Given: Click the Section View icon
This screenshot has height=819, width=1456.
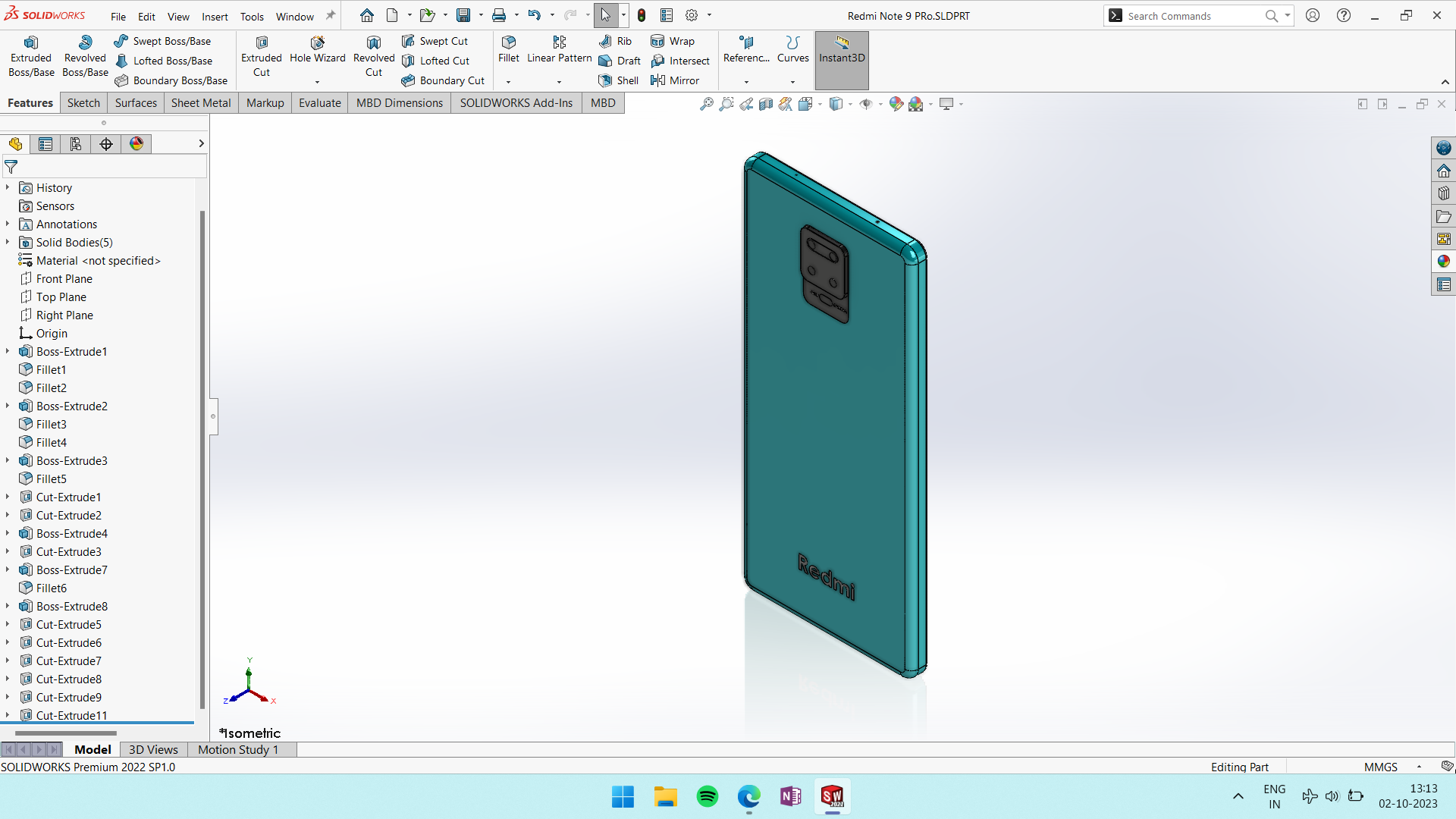Looking at the screenshot, I should (766, 104).
